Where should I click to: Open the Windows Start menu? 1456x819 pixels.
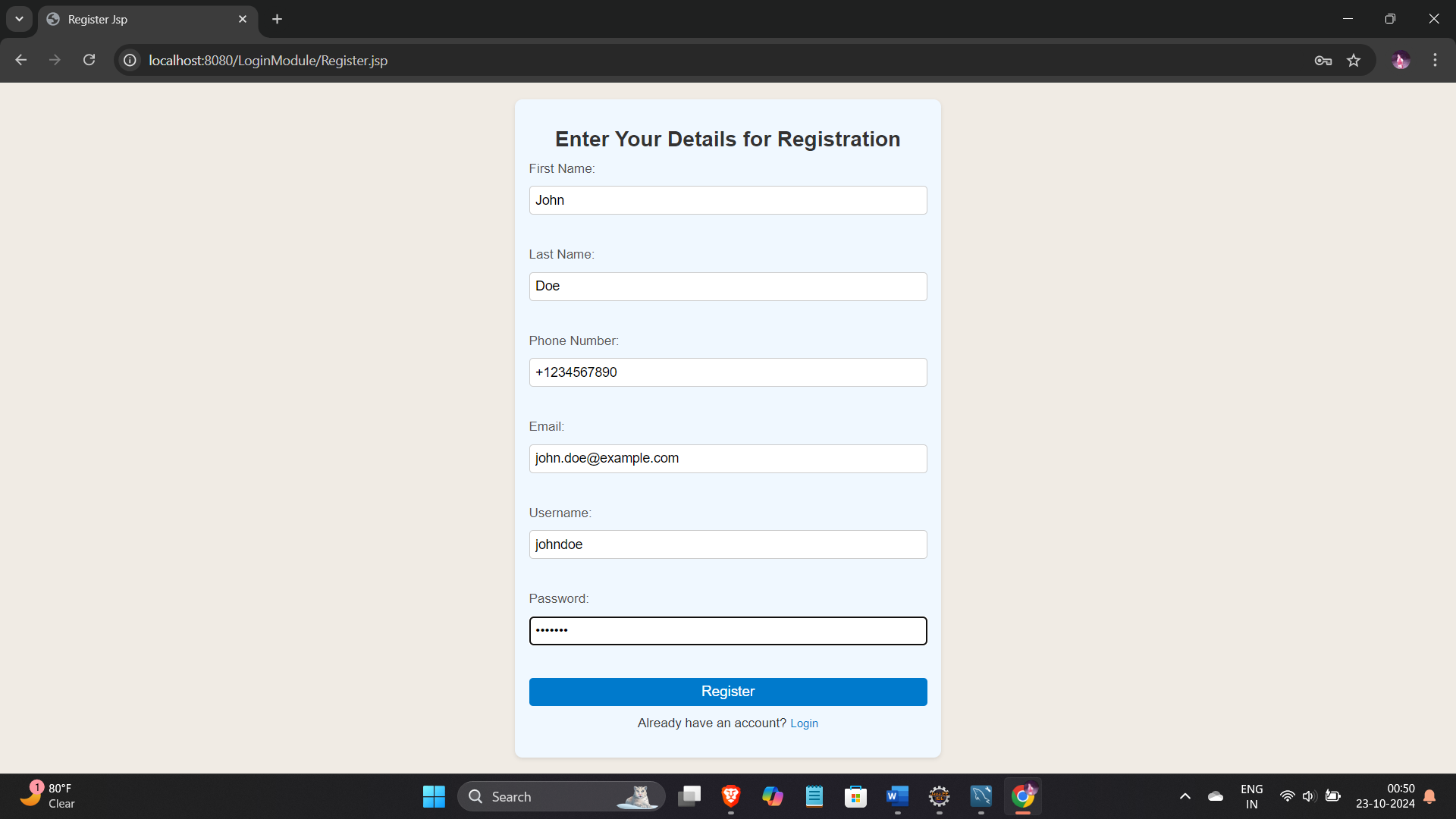point(434,796)
